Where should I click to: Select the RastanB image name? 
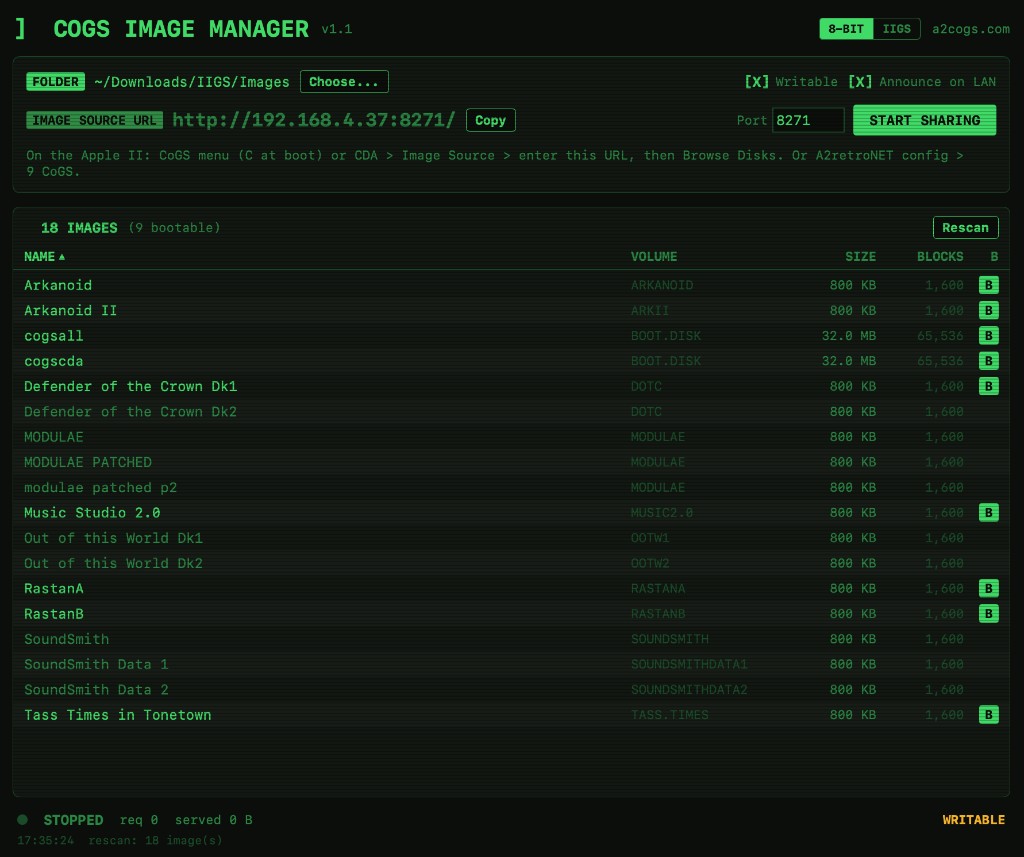pos(54,614)
